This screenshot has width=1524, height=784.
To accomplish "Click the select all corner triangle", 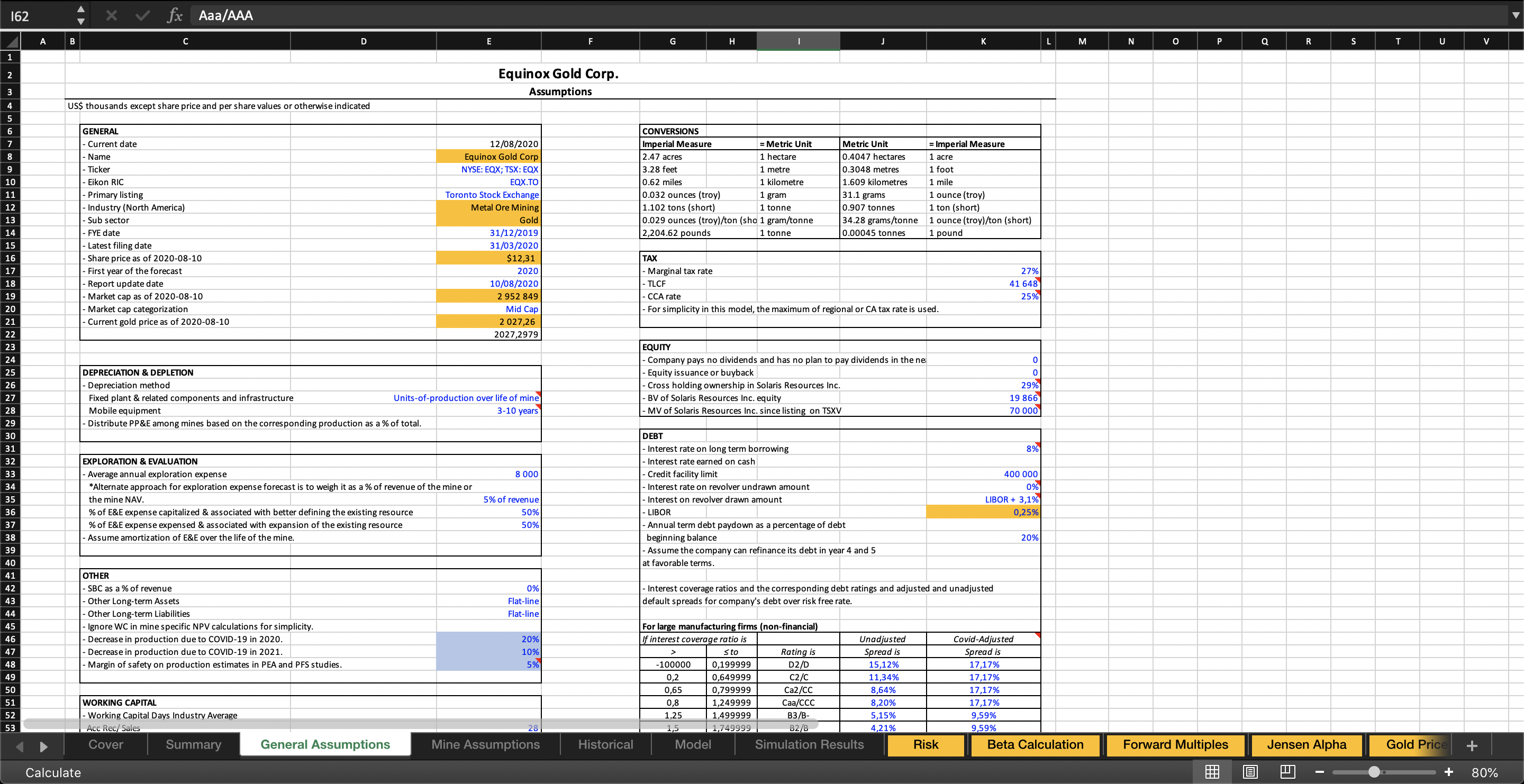I will point(11,41).
